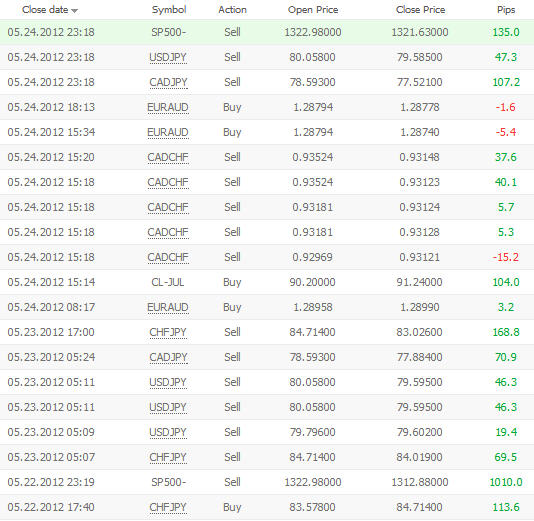534x521 pixels.
Task: Open CHFJPY symbol link with 168.8 pips
Action: 168,332
